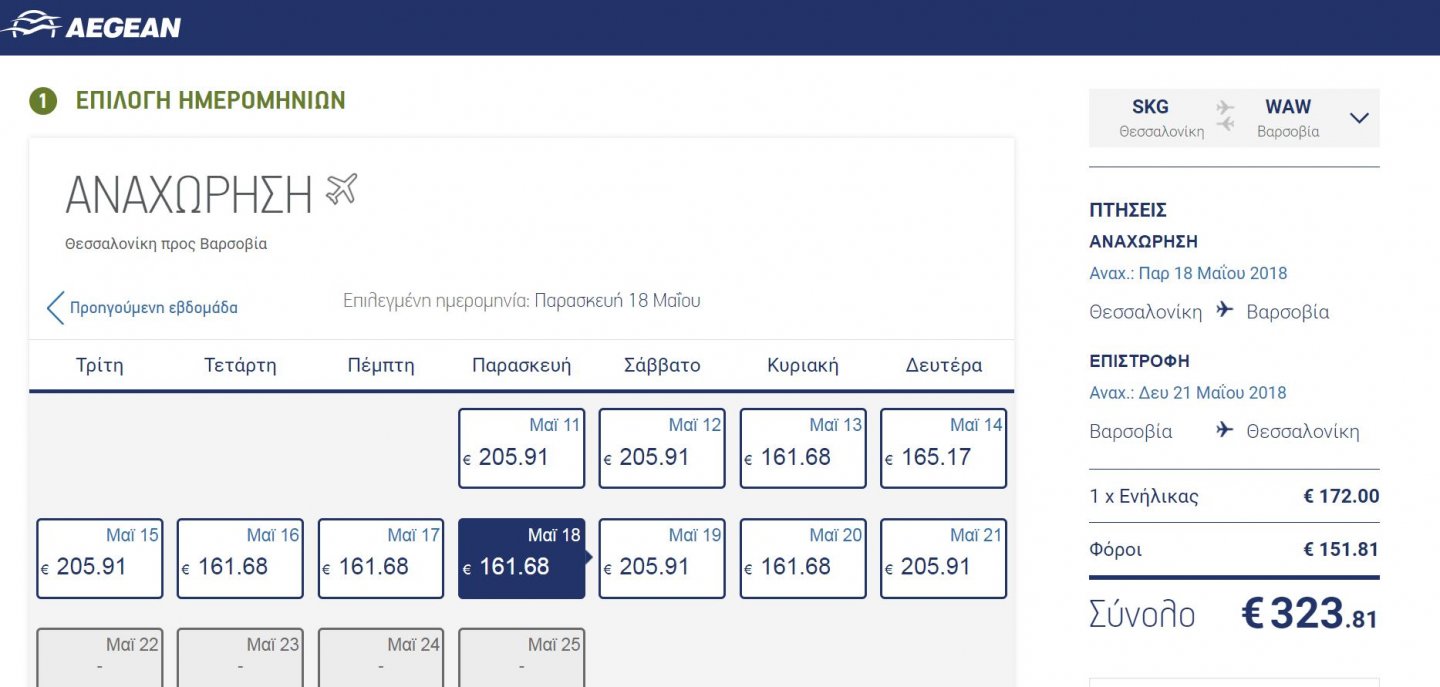
Task: Open the Προηγούμενη εβδομάδα link
Action: tap(153, 308)
